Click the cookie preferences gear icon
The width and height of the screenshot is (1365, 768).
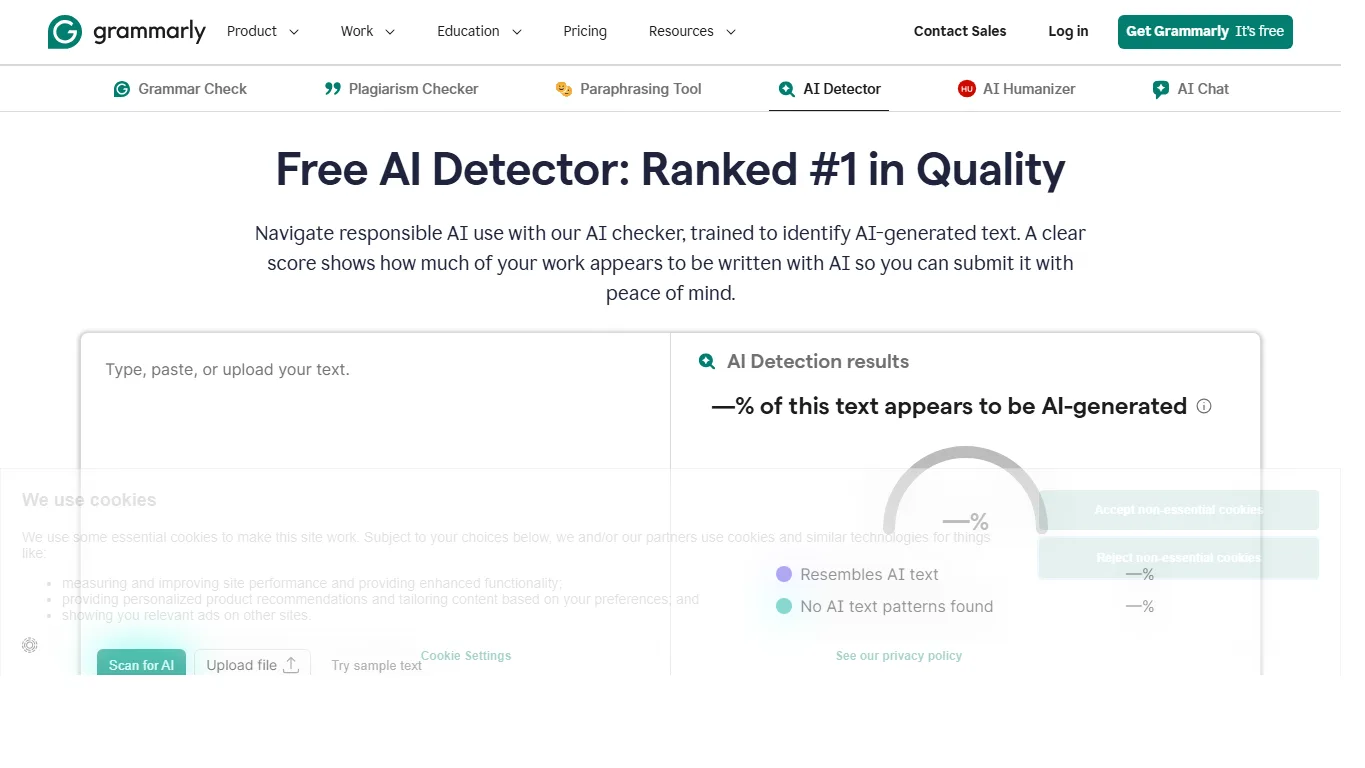tap(30, 645)
